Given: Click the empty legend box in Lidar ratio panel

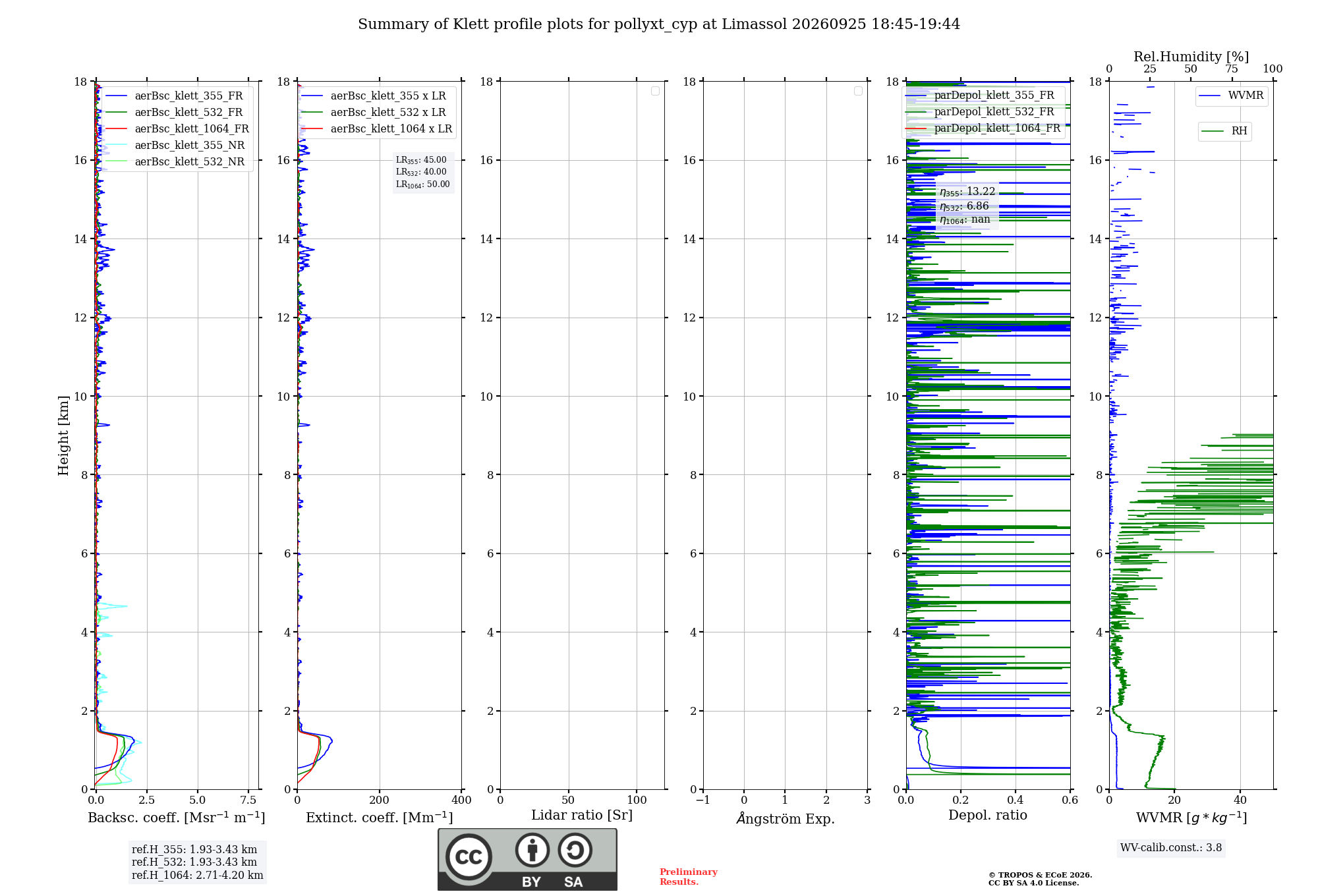Looking at the screenshot, I should (656, 91).
